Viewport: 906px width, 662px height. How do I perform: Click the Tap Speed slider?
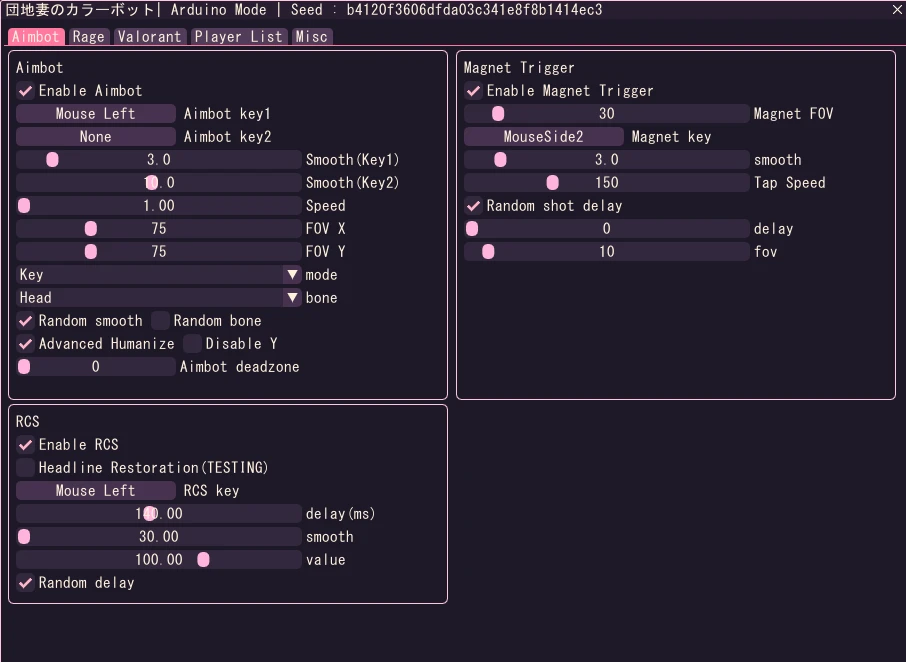[x=607, y=183]
